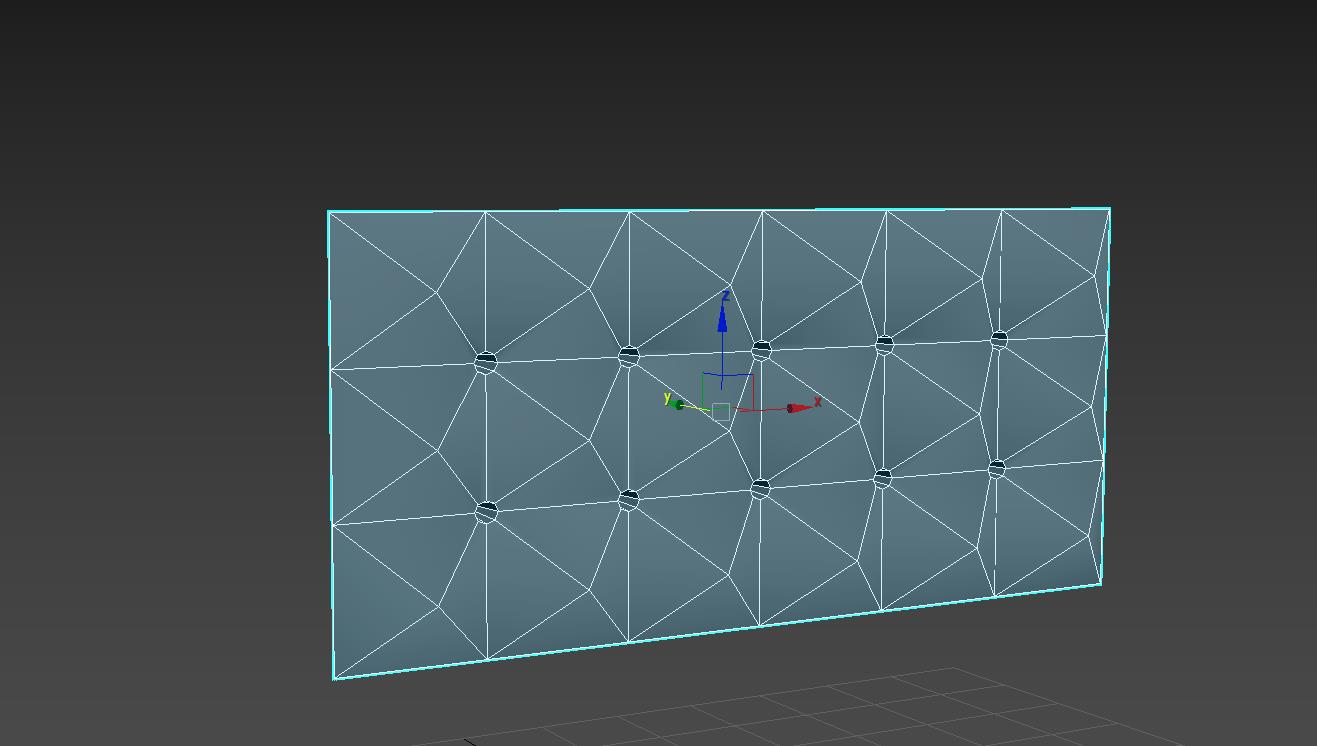1317x746 pixels.
Task: Select the red X axis arrow of move gizmo
Action: pyautogui.click(x=800, y=408)
